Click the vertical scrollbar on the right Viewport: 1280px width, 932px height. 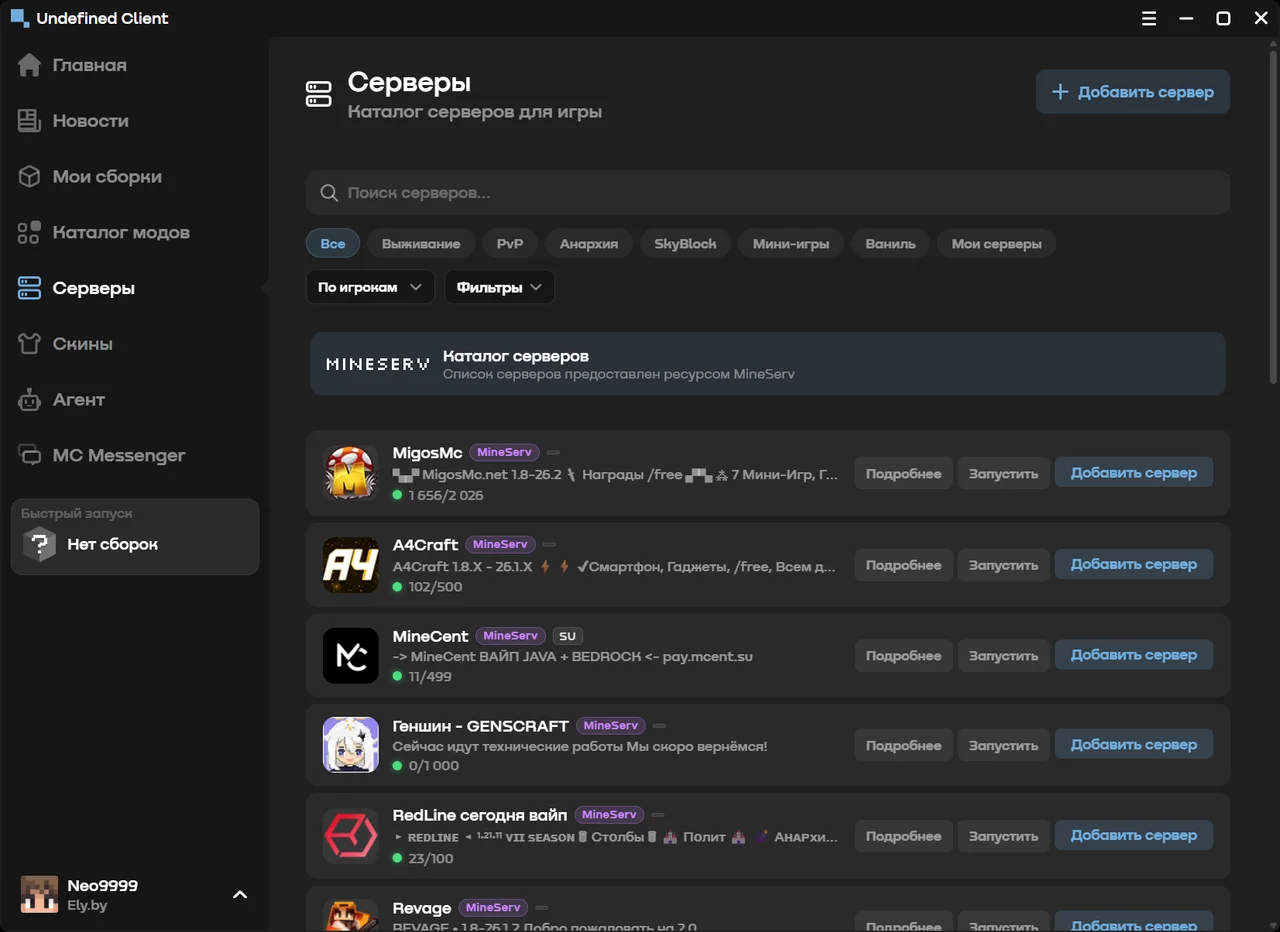(x=1273, y=215)
